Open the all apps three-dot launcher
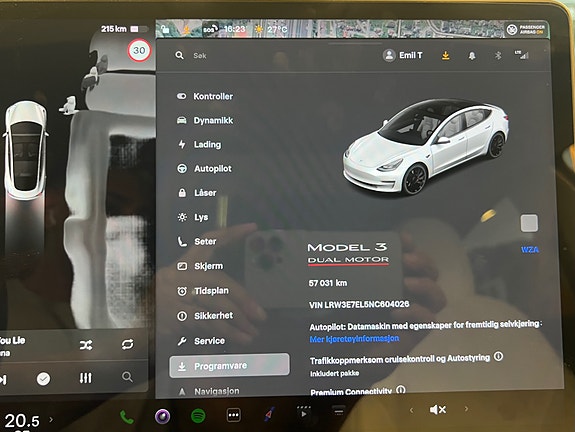The width and height of the screenshot is (575, 432). pos(234,415)
